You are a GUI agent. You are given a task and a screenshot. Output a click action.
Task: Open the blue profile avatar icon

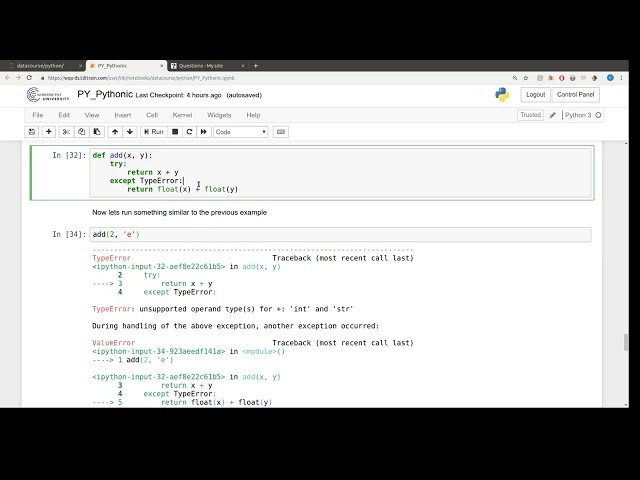610,78
